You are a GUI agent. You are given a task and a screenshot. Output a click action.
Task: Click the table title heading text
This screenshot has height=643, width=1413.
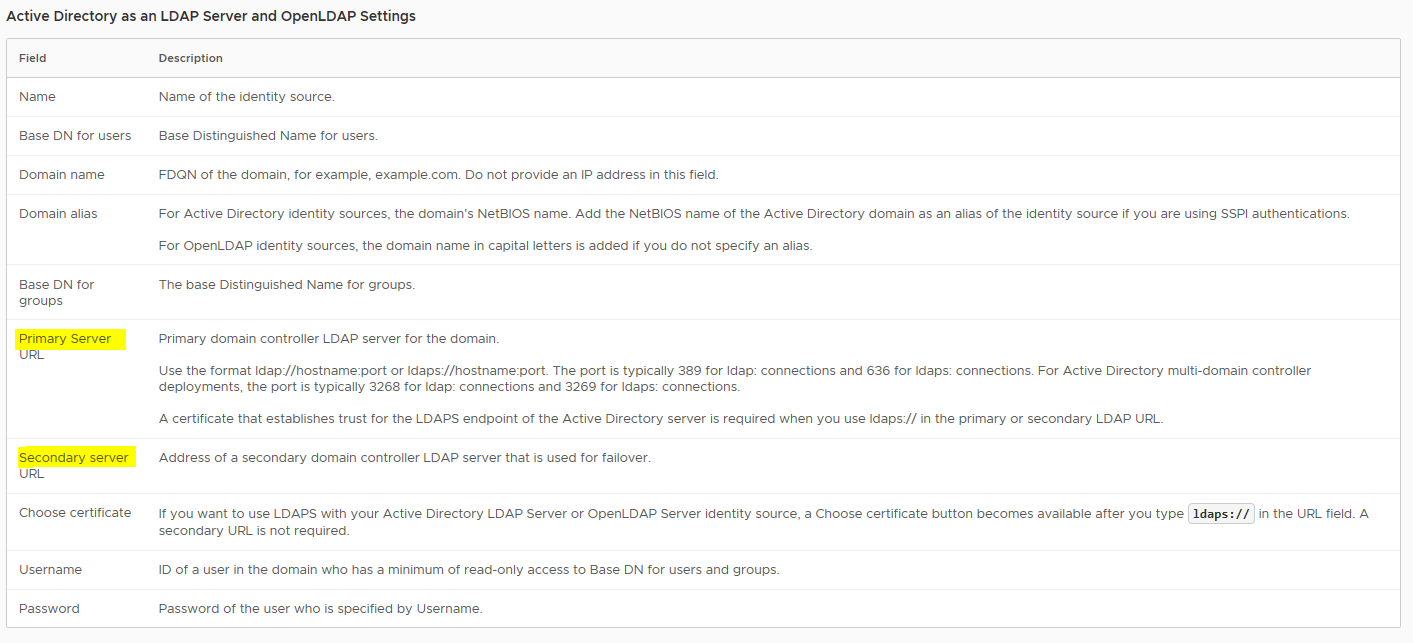[211, 16]
